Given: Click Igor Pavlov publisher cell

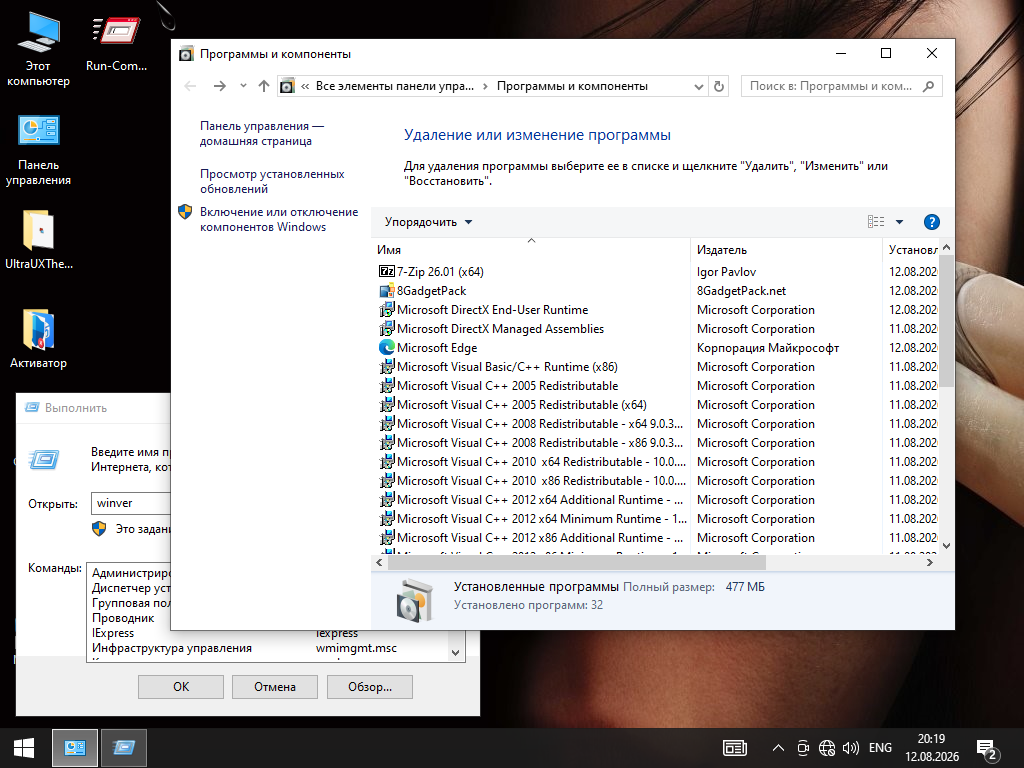Looking at the screenshot, I should pos(726,272).
